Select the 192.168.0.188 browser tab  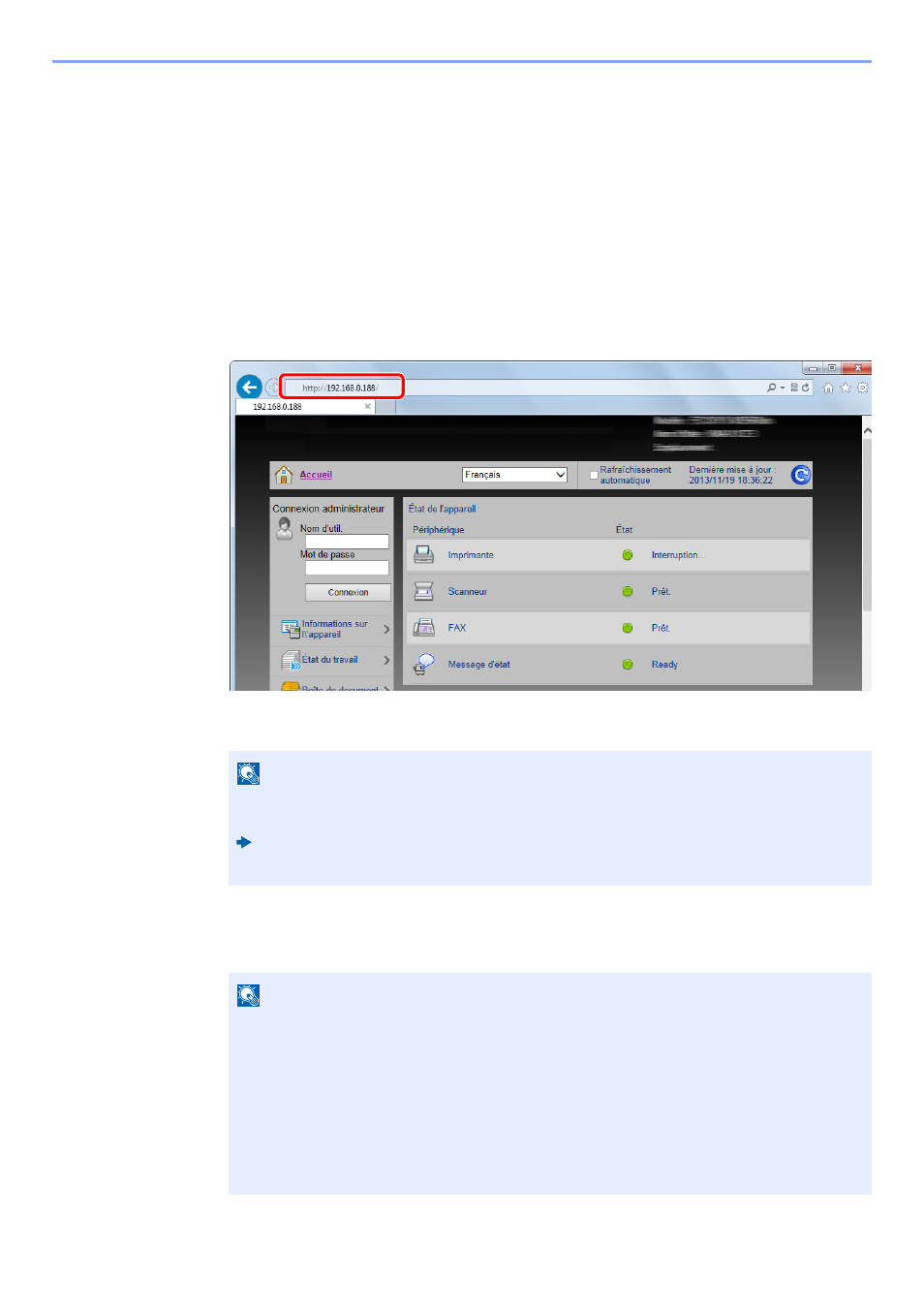(x=305, y=407)
